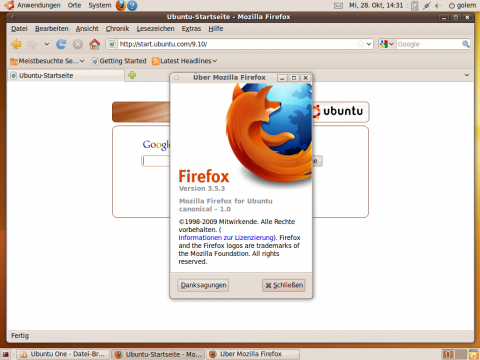Screen dimensions: 480x360
Task: Open the address bar history dropdown
Action: 369,44
